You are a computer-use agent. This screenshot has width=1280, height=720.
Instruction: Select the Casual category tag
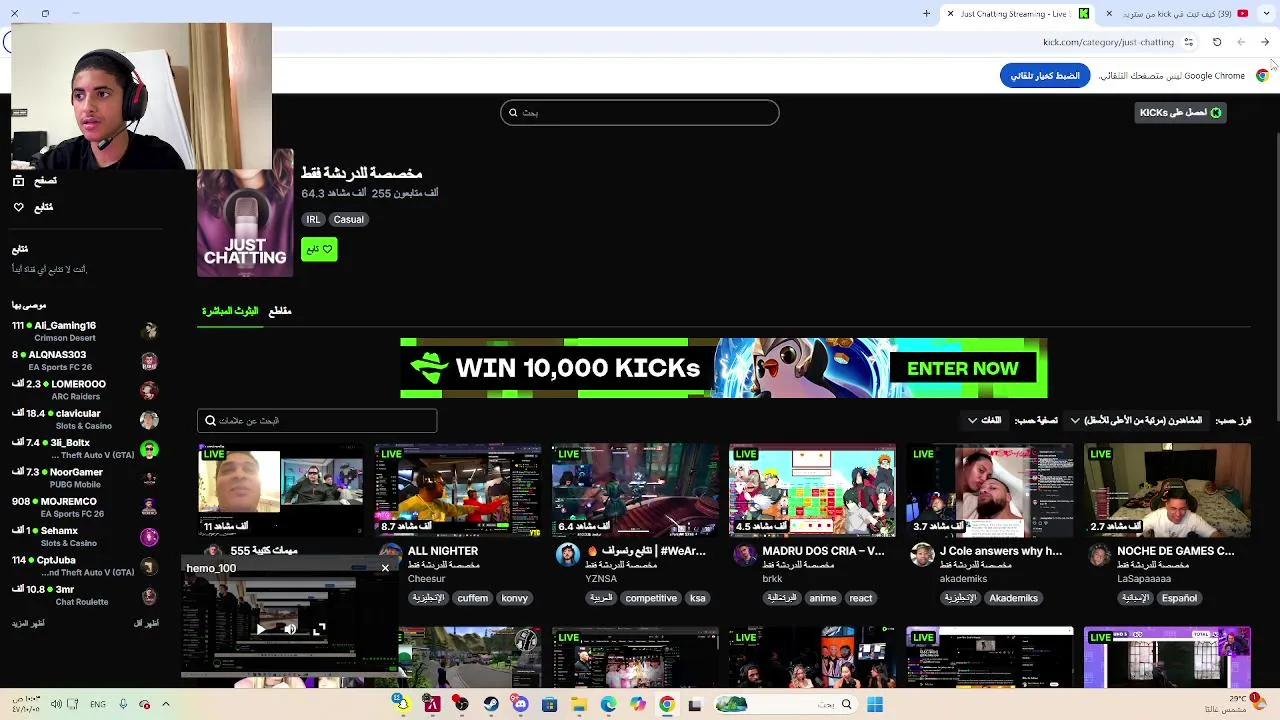click(349, 219)
